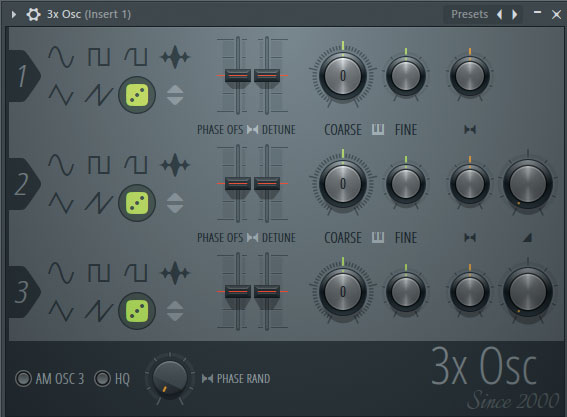Screen dimensions: 567x417
Task: Click the piano keyboard icon under oscillator 1
Action: pyautogui.click(x=378, y=129)
